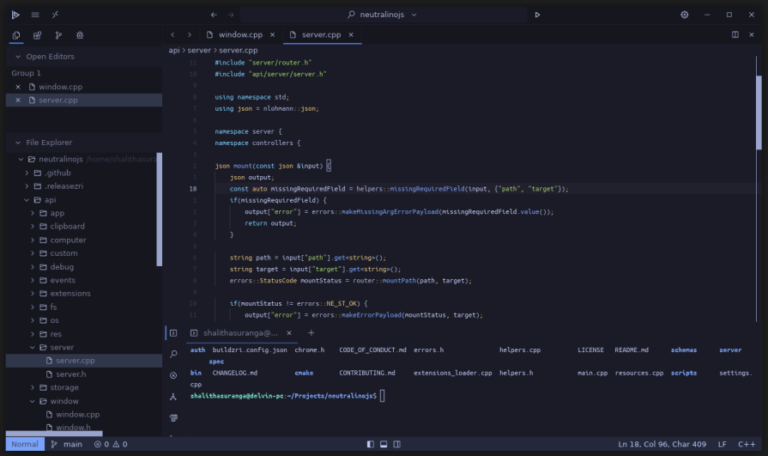
Task: Click the run icon in top-left corner
Action: pos(16,15)
